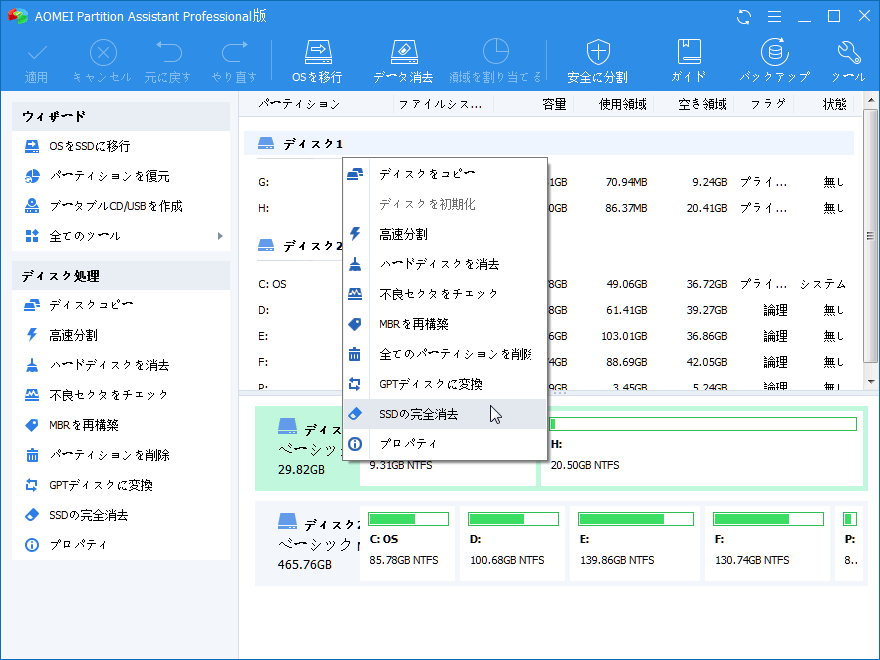Image resolution: width=880 pixels, height=660 pixels.
Task: Choose ディスクをコピー in context menu
Action: click(x=444, y=174)
